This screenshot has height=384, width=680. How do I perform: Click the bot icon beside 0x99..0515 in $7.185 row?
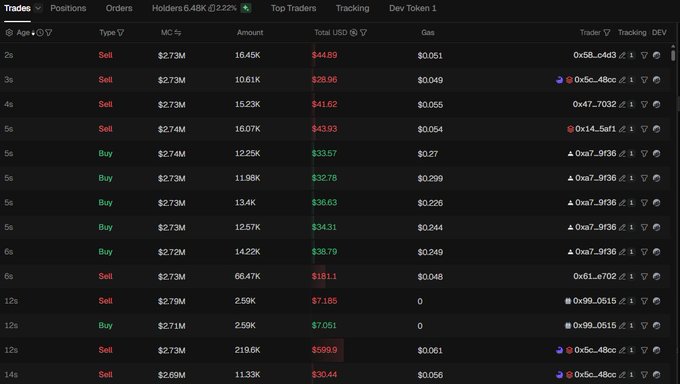[568, 301]
